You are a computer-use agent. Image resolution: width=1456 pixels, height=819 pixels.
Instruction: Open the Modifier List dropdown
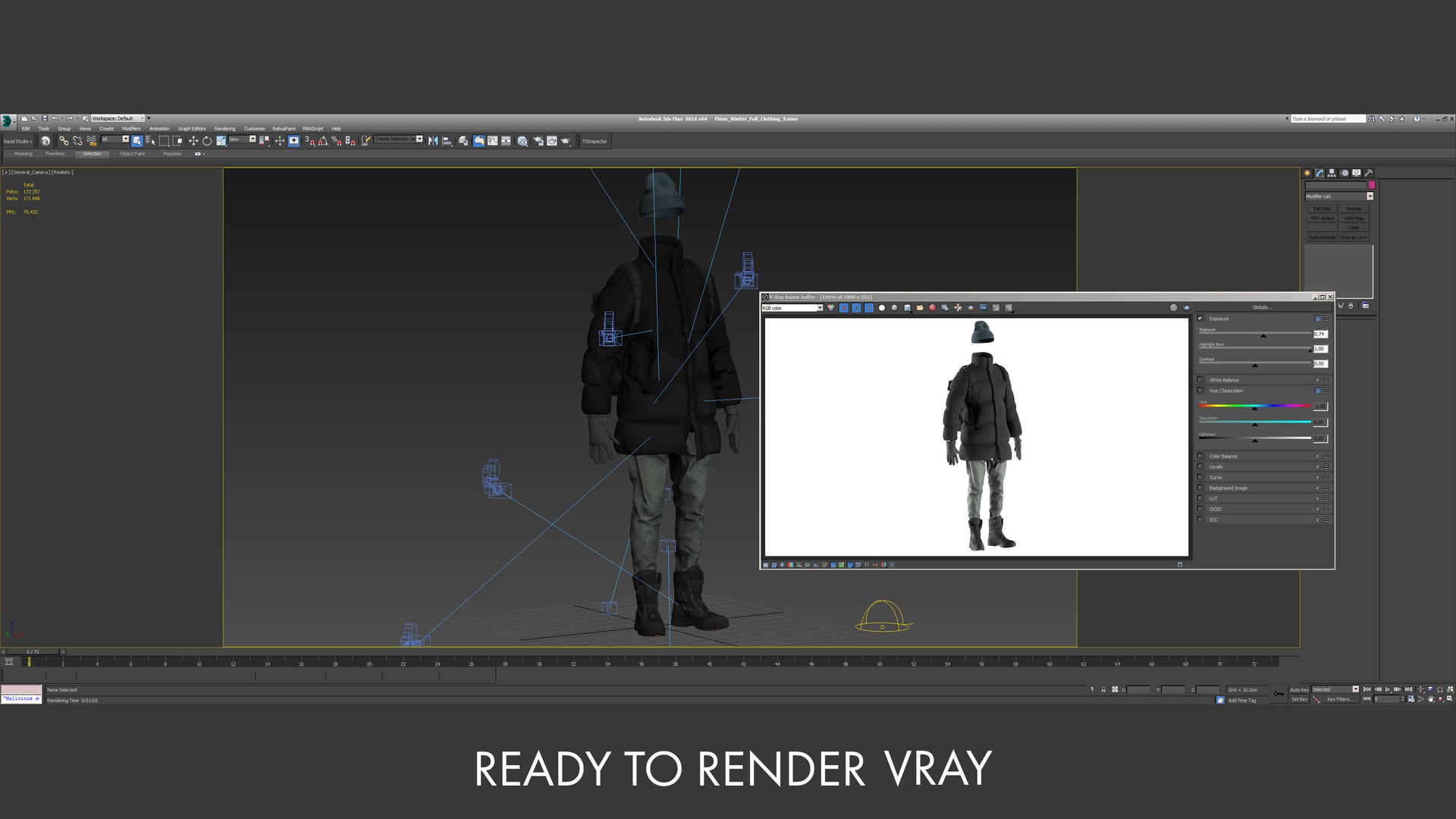[x=1339, y=196]
